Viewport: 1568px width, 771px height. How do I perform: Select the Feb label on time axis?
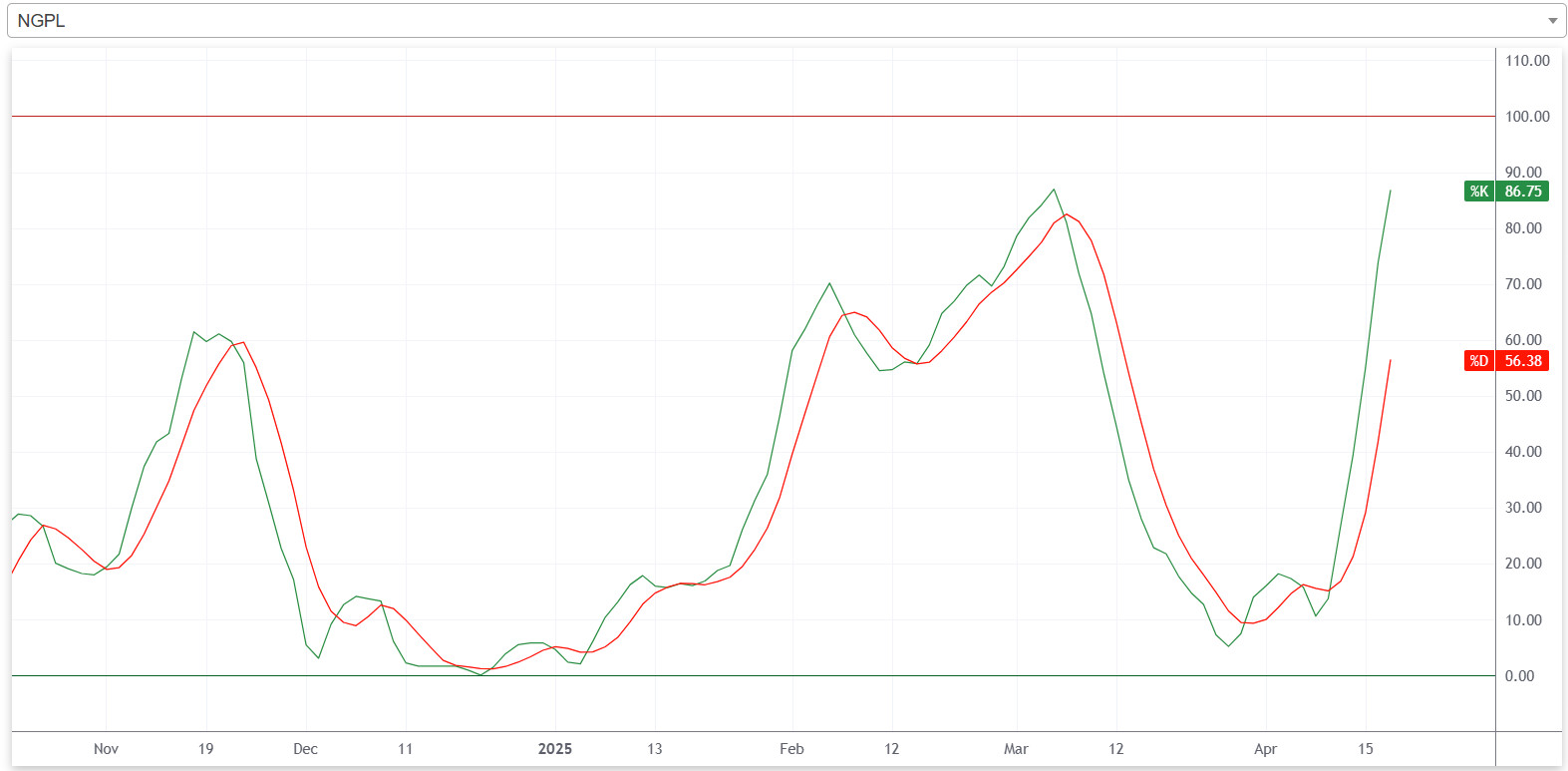coord(791,749)
